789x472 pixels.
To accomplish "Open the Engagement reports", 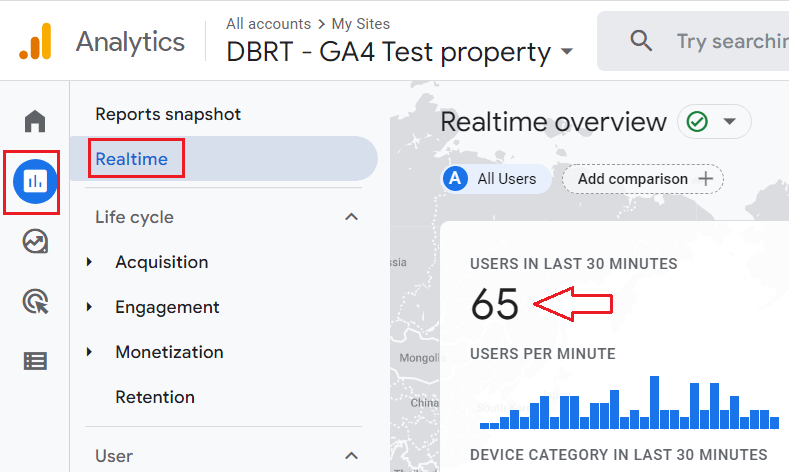I will coord(167,307).
